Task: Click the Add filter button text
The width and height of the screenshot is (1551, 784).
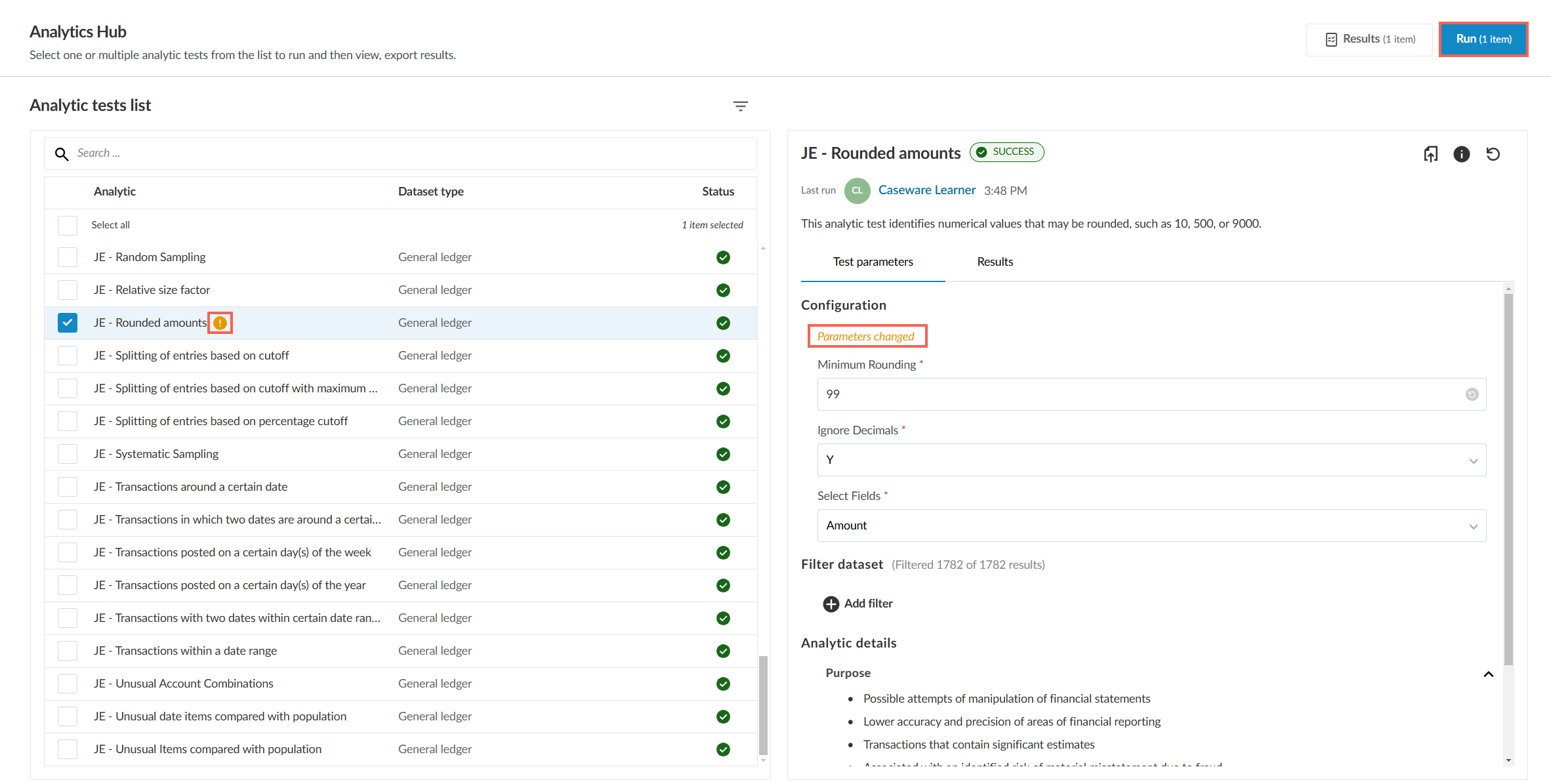Action: coord(868,604)
